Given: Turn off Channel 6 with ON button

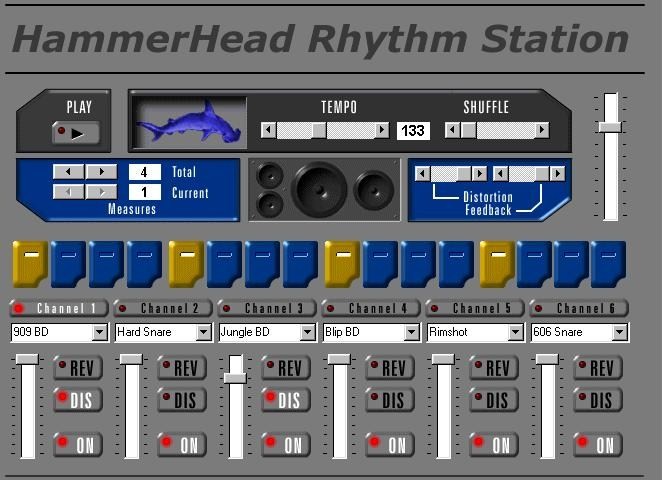Looking at the screenshot, I should click(x=598, y=445).
